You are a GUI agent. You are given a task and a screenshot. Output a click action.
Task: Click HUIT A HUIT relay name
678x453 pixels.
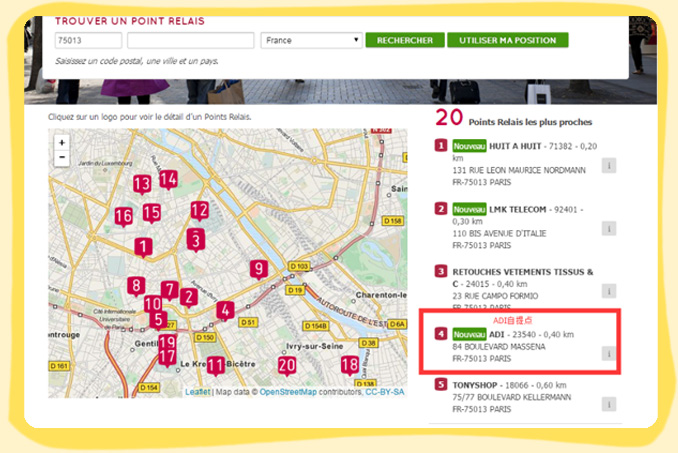[x=515, y=146]
